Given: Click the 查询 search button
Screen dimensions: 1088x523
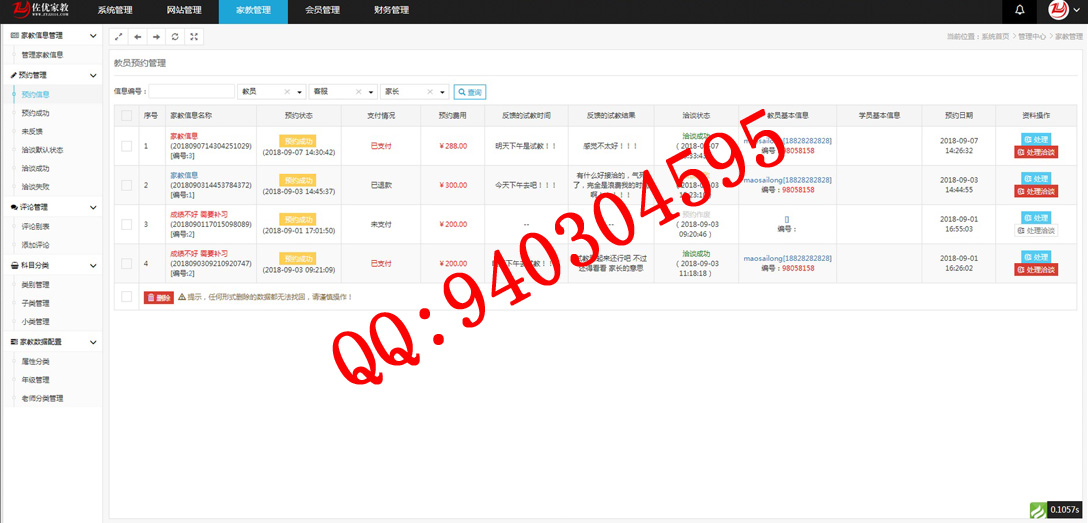Looking at the screenshot, I should [470, 92].
